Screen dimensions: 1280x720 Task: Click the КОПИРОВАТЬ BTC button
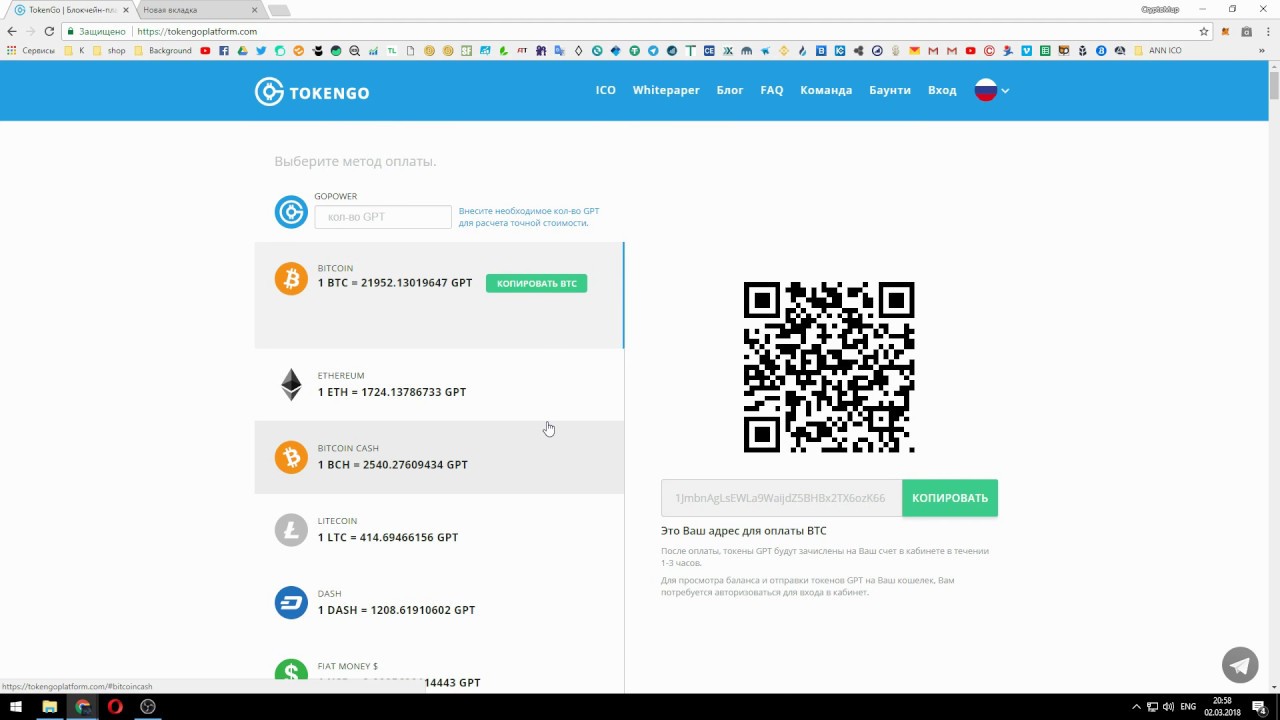coord(537,283)
